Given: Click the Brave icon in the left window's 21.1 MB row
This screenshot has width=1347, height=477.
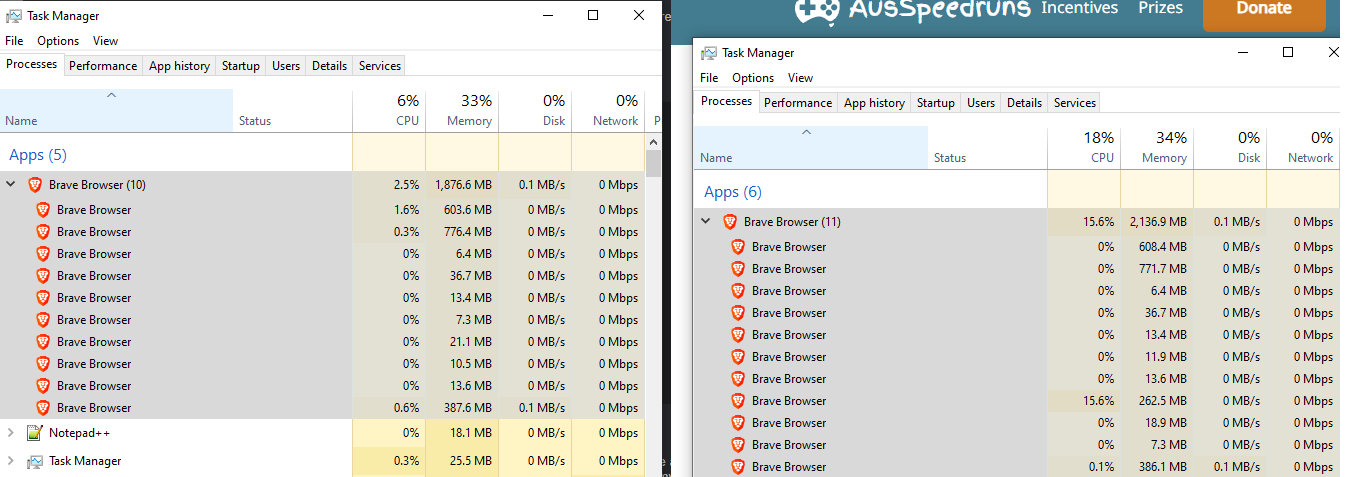Looking at the screenshot, I should 43,342.
